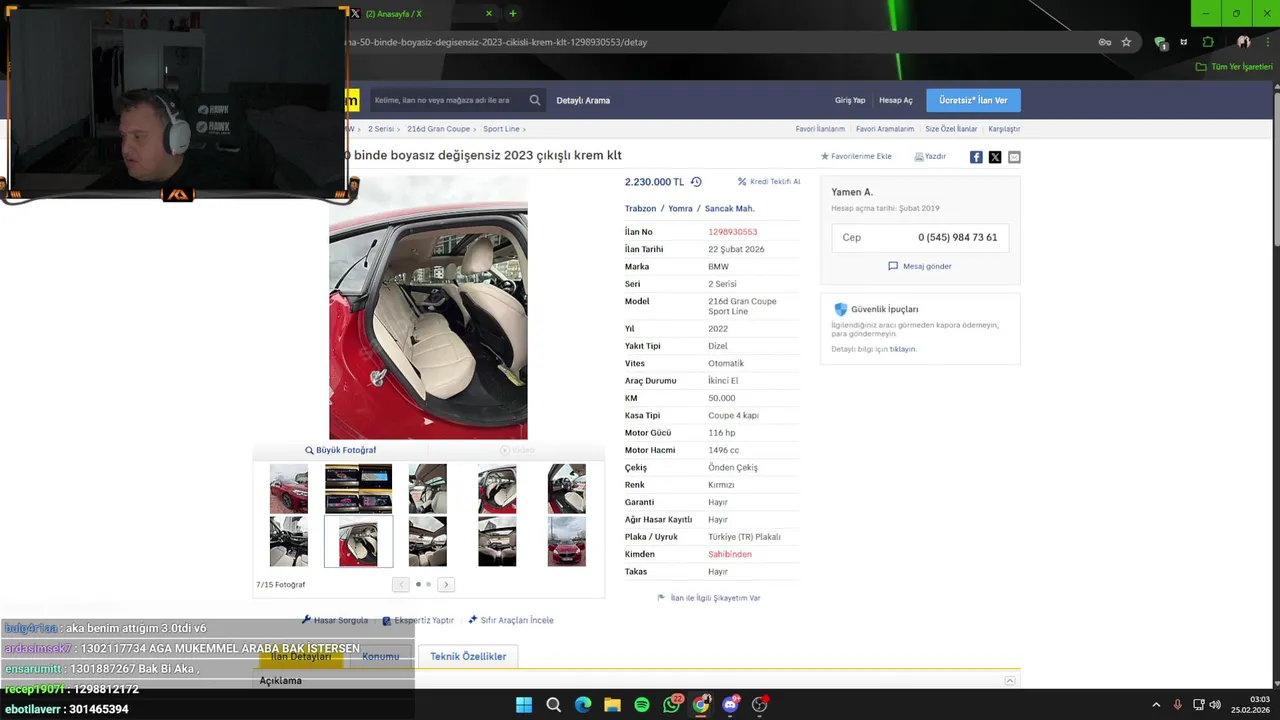
Task: Open the Teknik Özellikler tab
Action: pos(468,656)
